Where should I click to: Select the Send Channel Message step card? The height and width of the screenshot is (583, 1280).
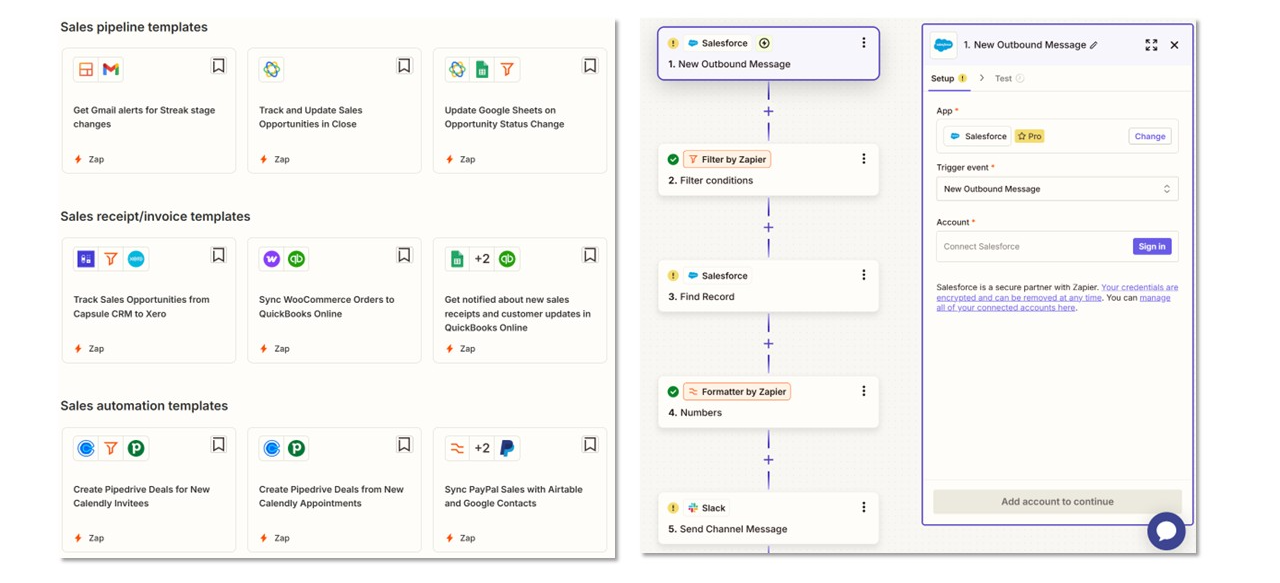coord(768,518)
